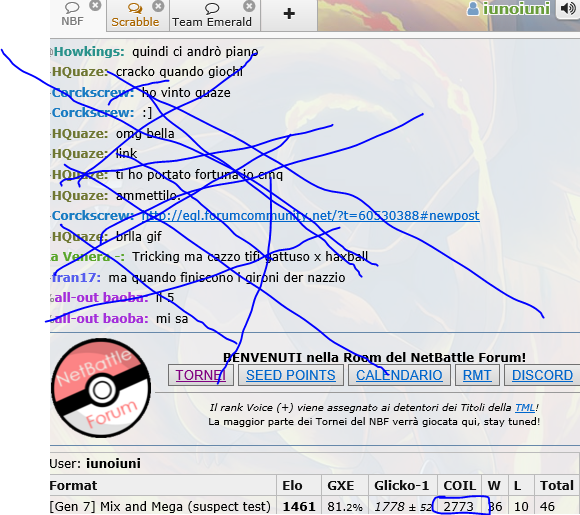Click the Glicko-1 column header

pyautogui.click(x=401, y=485)
